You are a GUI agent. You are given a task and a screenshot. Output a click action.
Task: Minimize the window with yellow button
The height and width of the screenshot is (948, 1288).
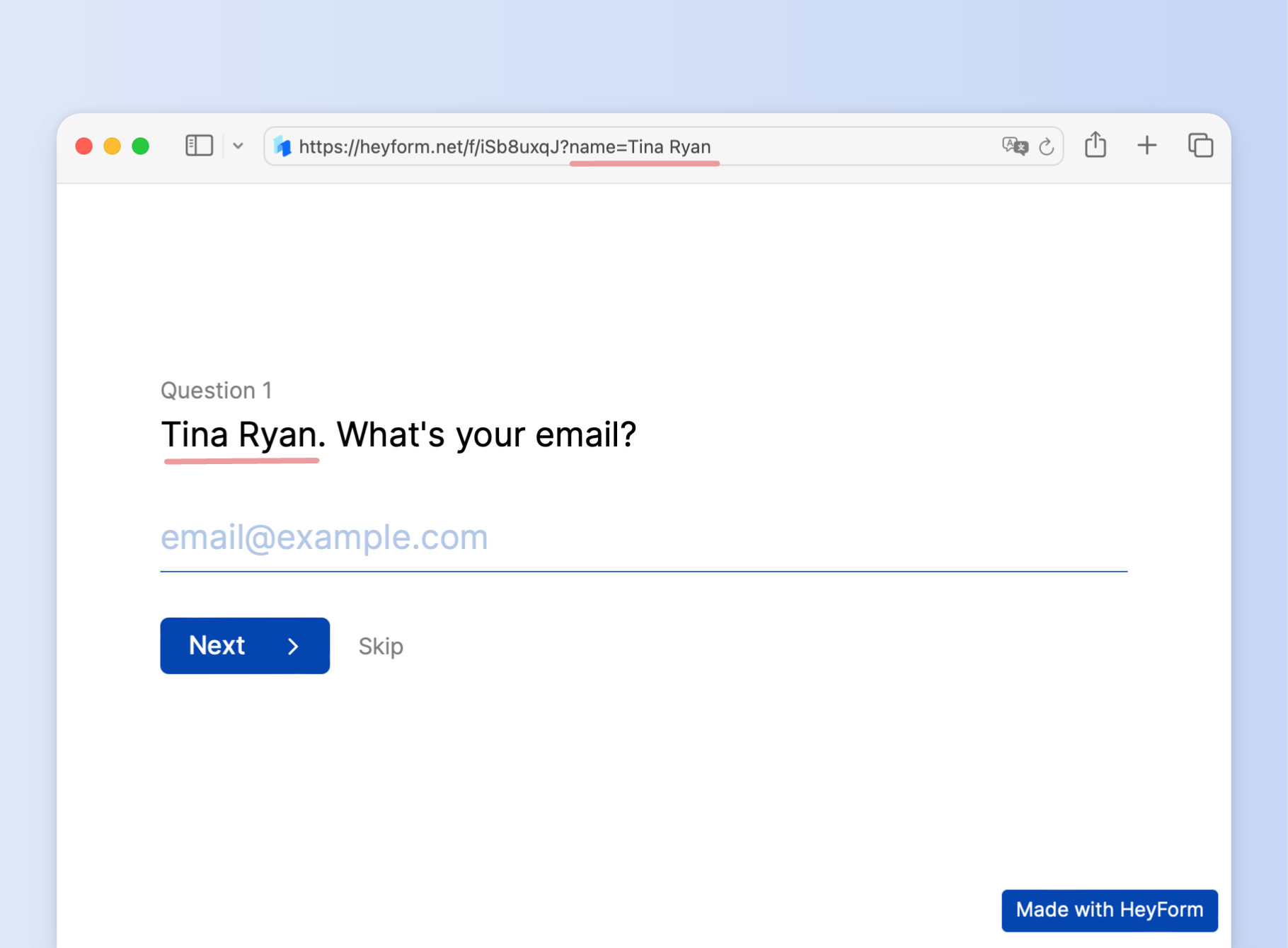coord(113,146)
